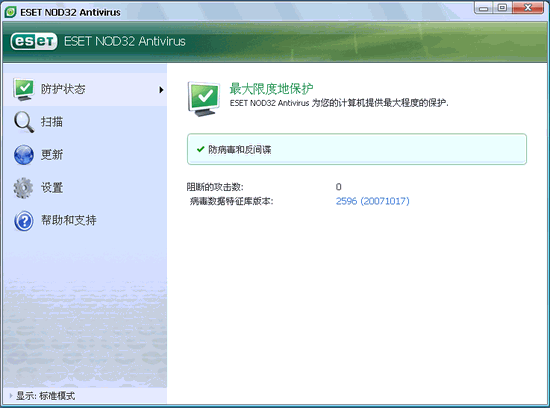550x408 pixels.
Task: Close the ESET NOD32 Antivirus window
Action: point(528,8)
